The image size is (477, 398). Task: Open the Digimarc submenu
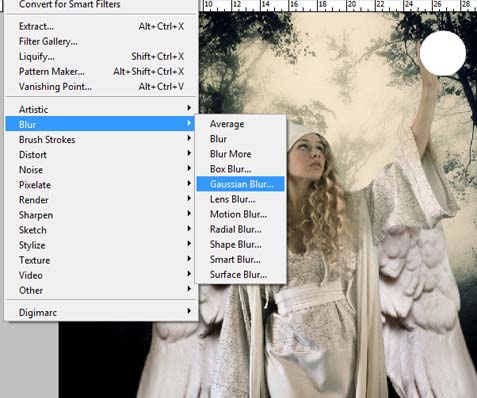click(x=100, y=312)
